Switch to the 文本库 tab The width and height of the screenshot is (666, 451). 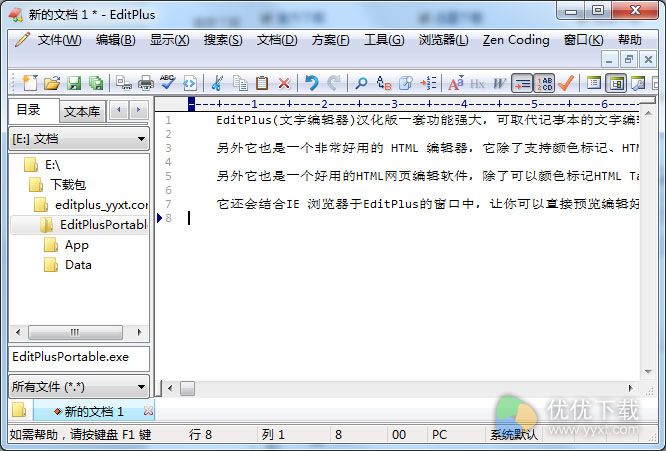coord(82,112)
